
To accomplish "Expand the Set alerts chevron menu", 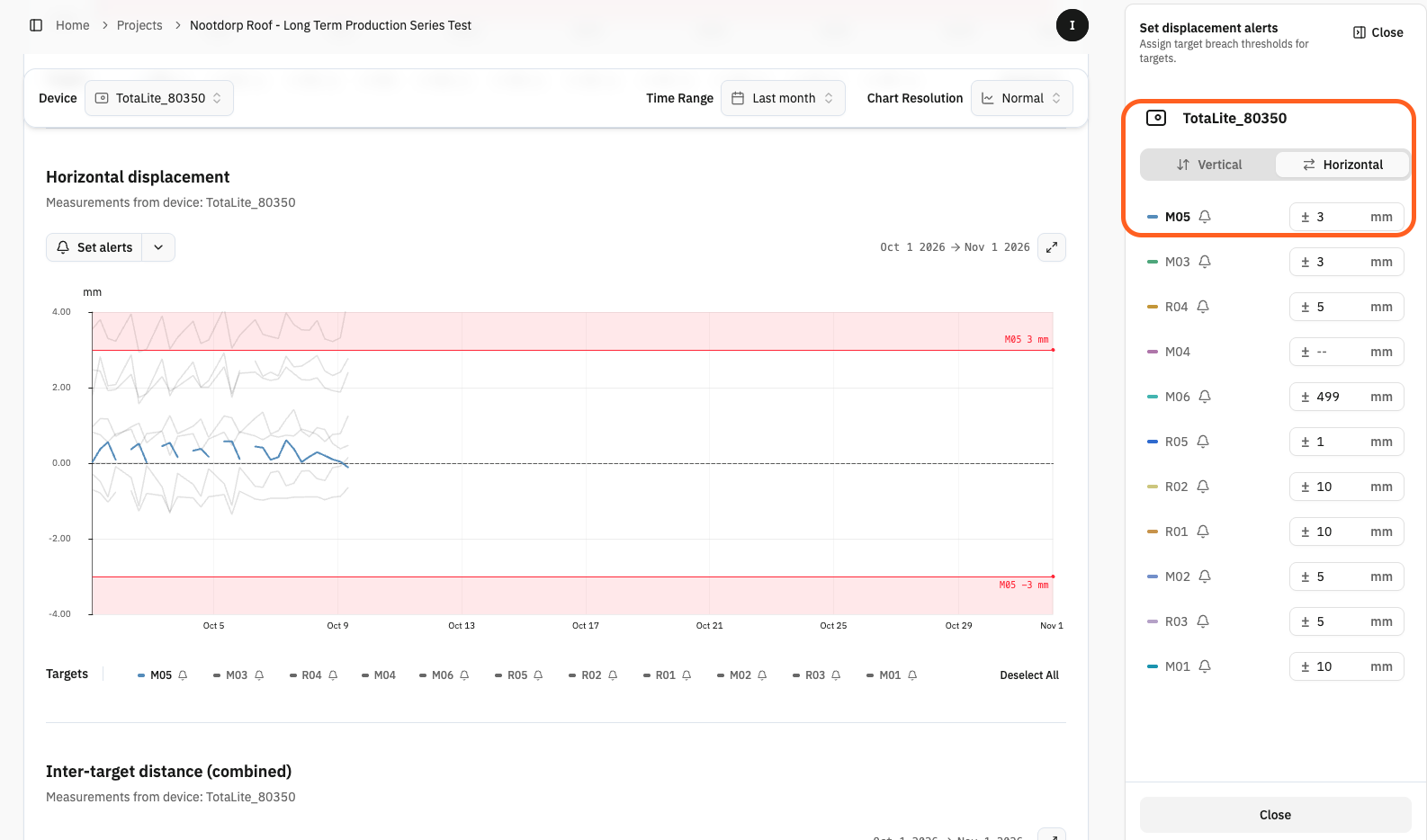I will 158,247.
